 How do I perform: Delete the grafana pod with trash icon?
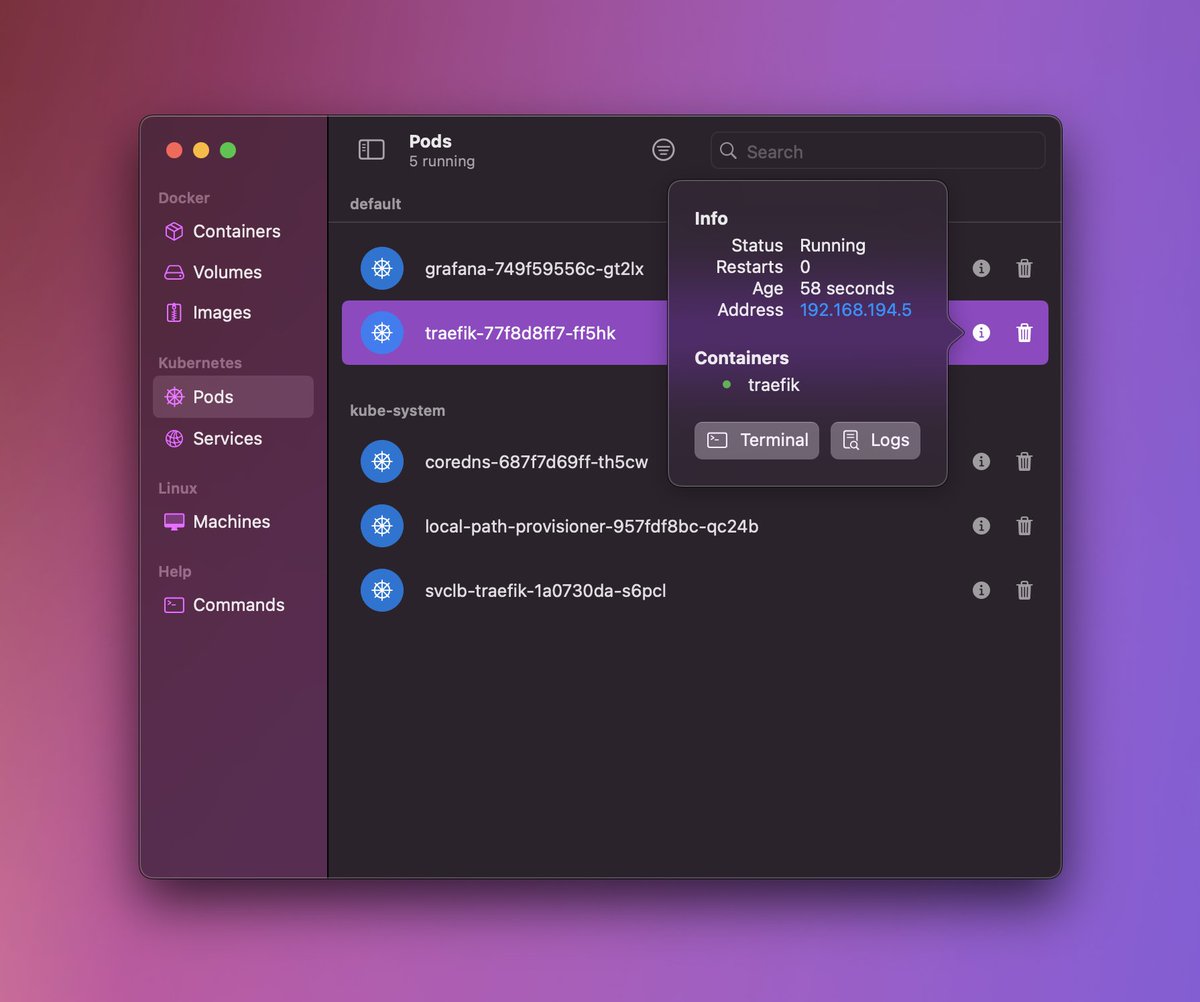click(x=1024, y=268)
